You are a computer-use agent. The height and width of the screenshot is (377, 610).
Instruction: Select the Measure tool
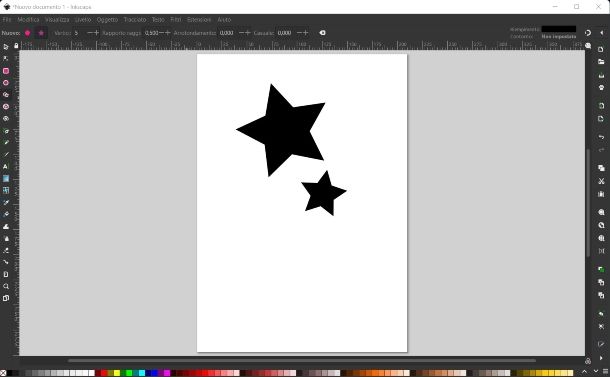click(6, 274)
